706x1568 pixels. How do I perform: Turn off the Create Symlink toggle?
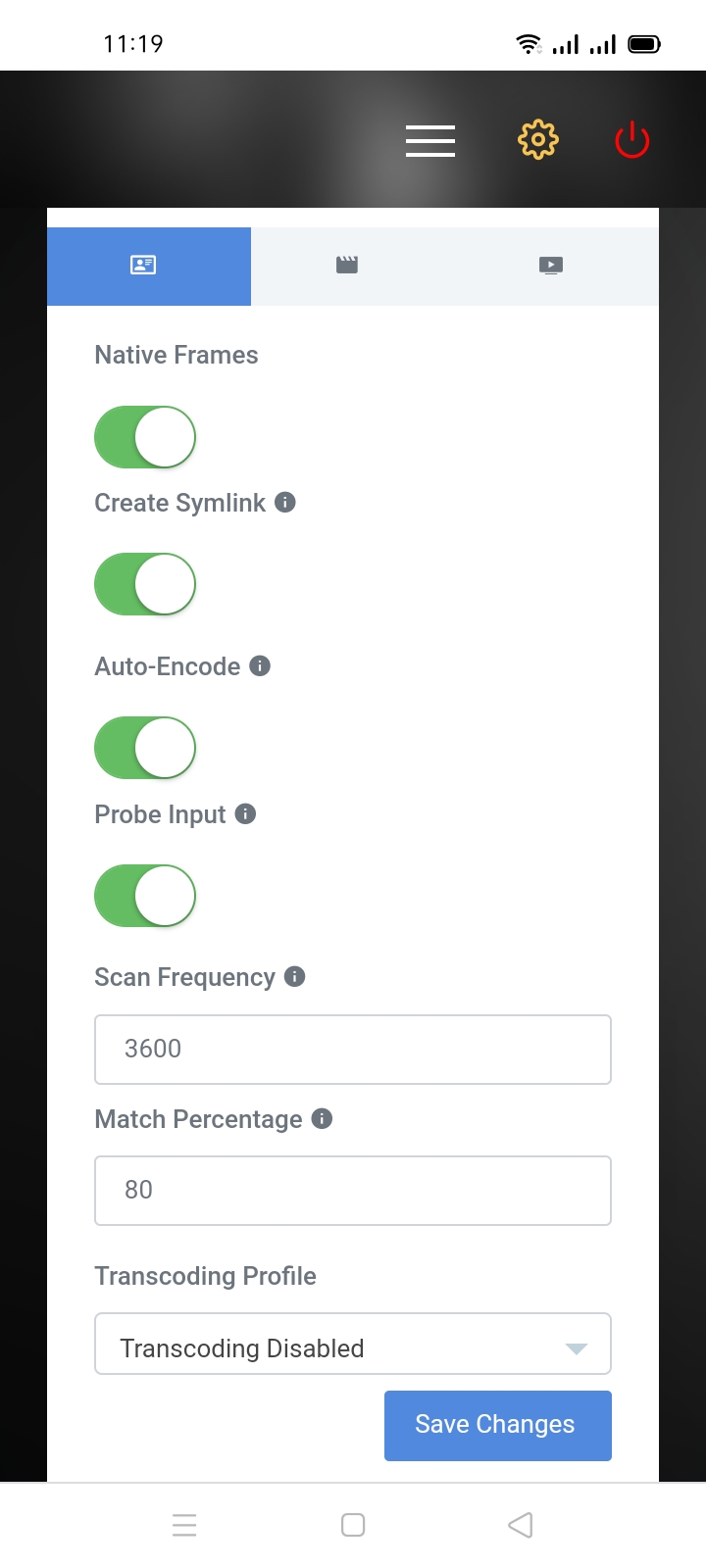tap(145, 585)
